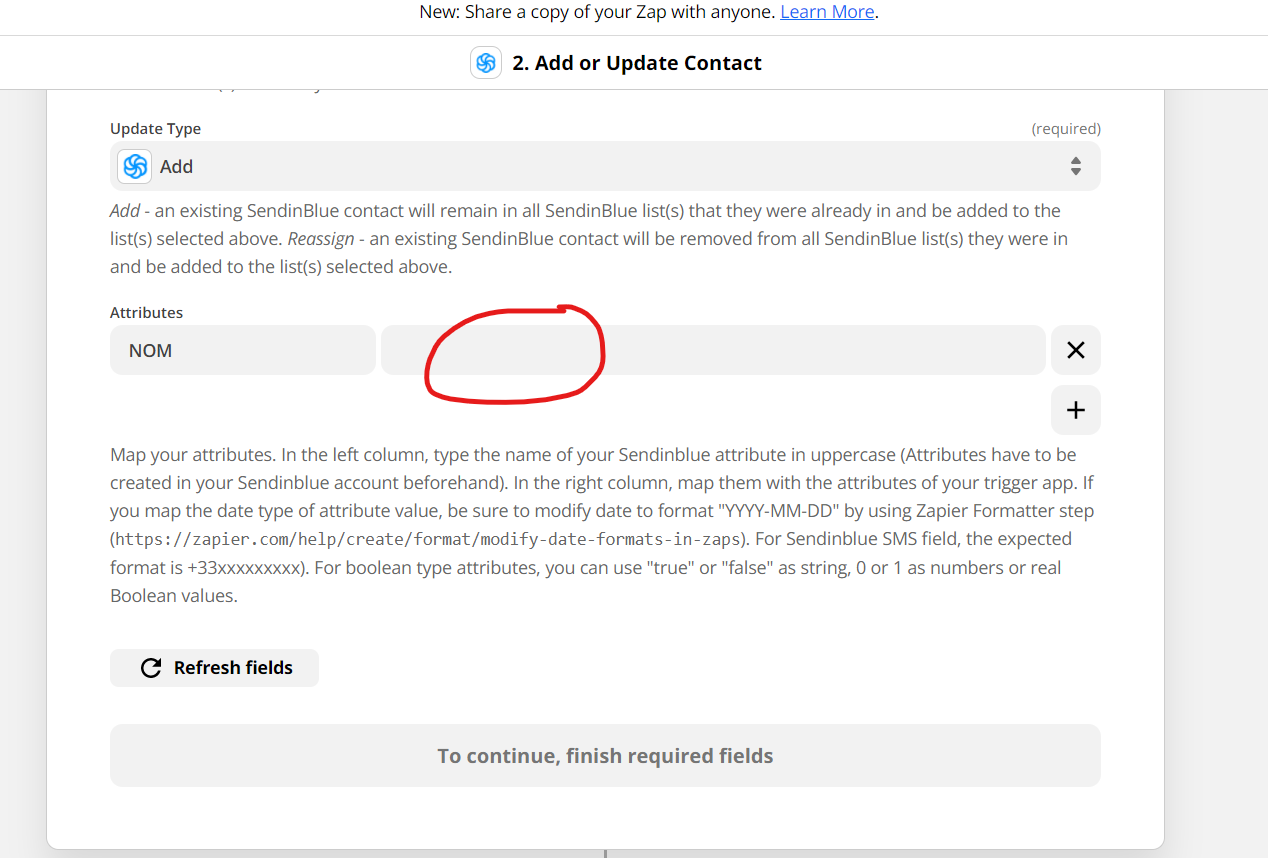Select the '2. Add or Update Contact' title
The image size is (1268, 858).
(637, 63)
